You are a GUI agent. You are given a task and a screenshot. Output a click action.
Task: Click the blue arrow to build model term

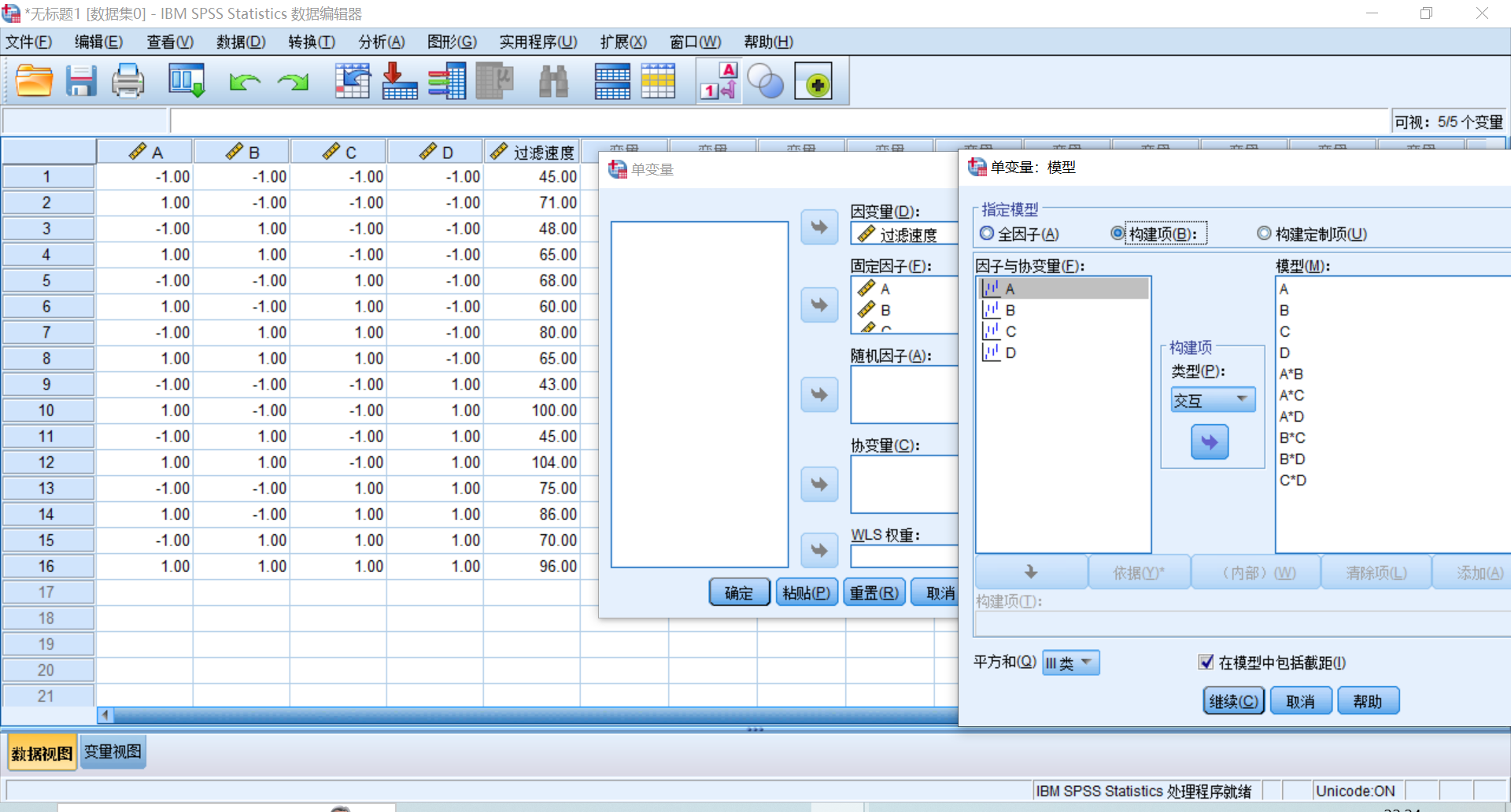pyautogui.click(x=1209, y=442)
